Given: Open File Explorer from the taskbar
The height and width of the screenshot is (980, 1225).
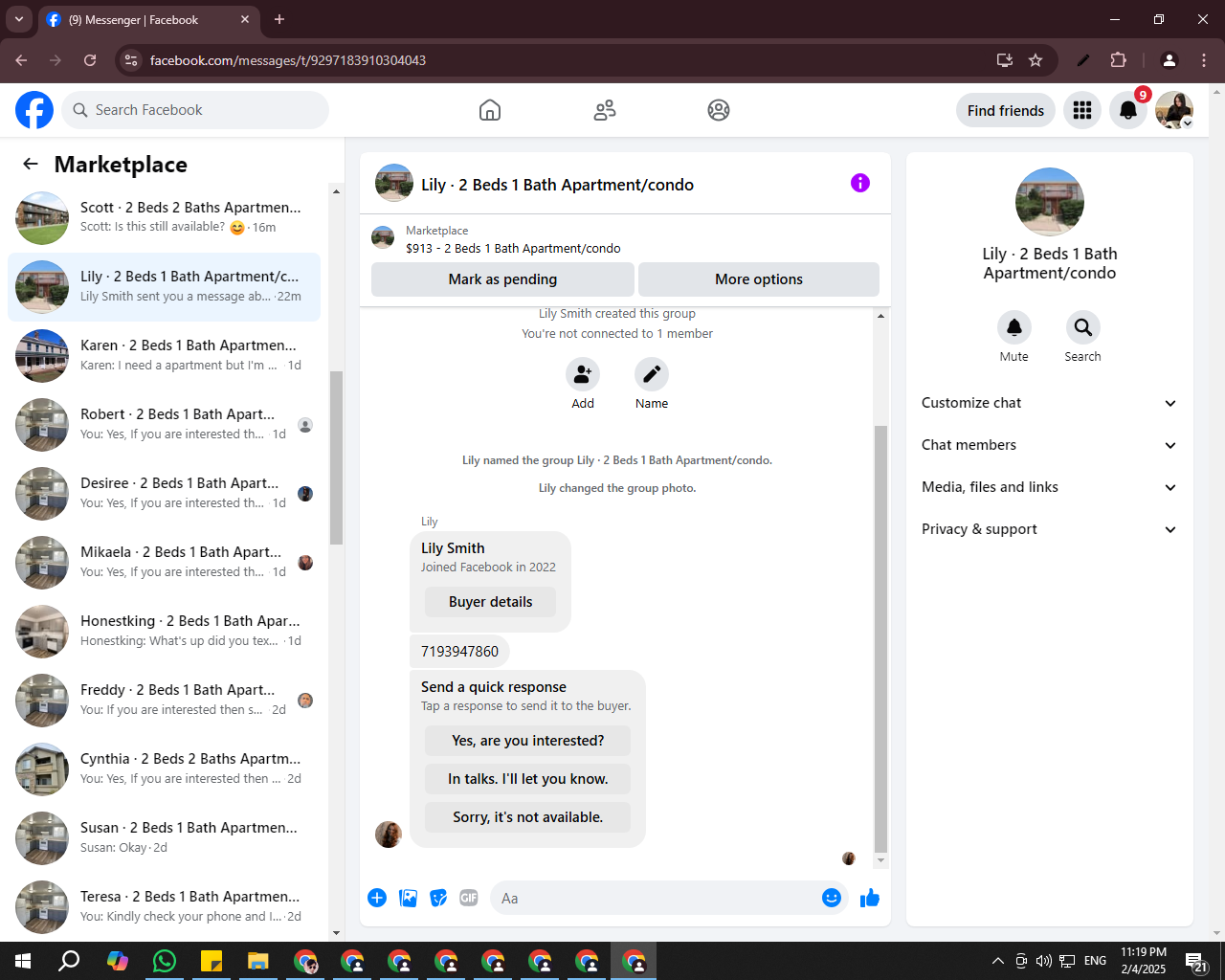Looking at the screenshot, I should (x=258, y=961).
